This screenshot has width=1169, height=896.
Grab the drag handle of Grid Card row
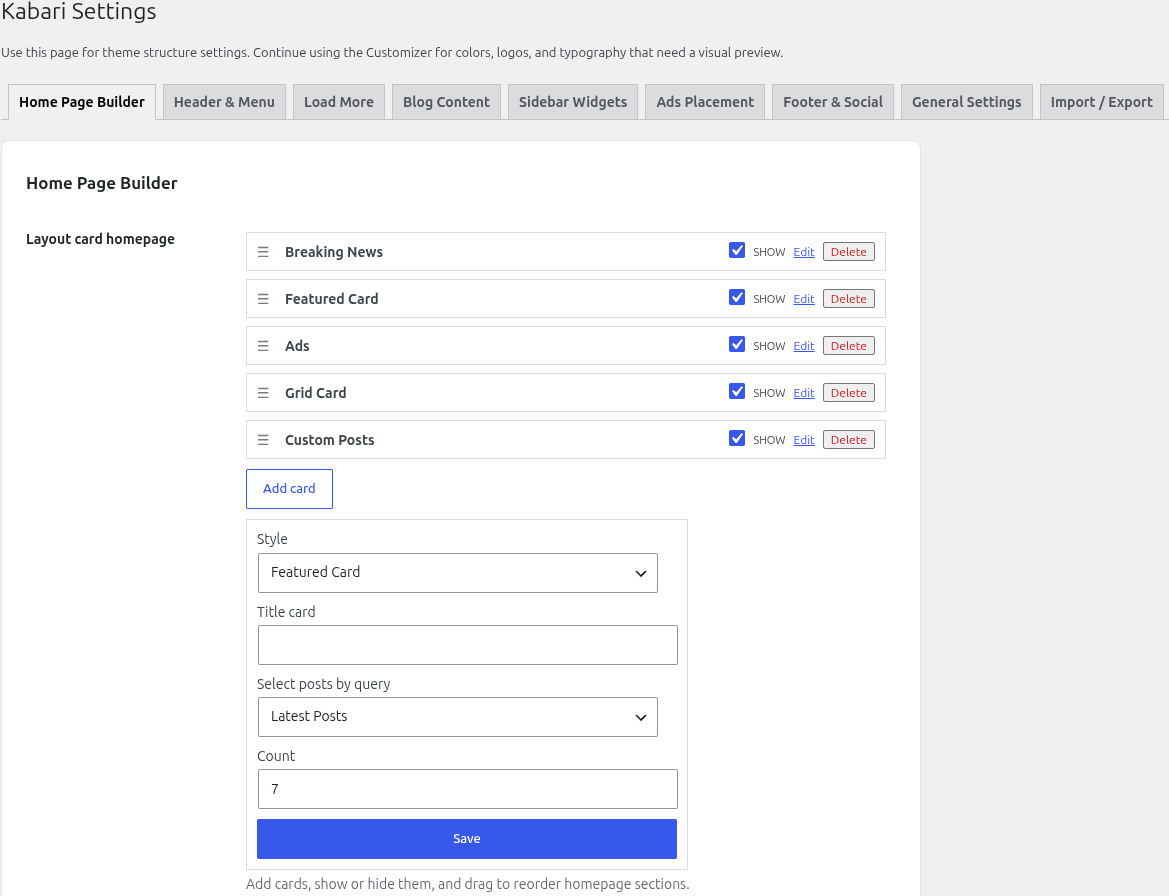tap(263, 393)
